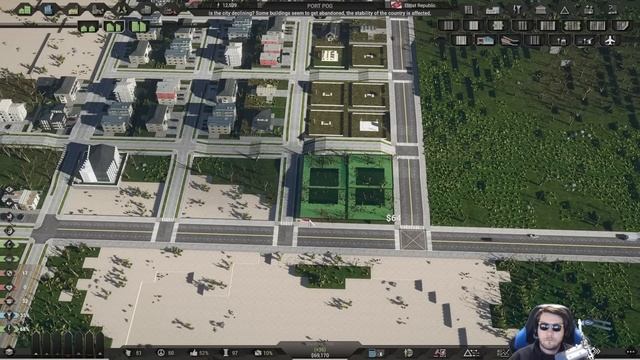
Task: Choose high-density residential towers option
Action: (x=139, y=27)
